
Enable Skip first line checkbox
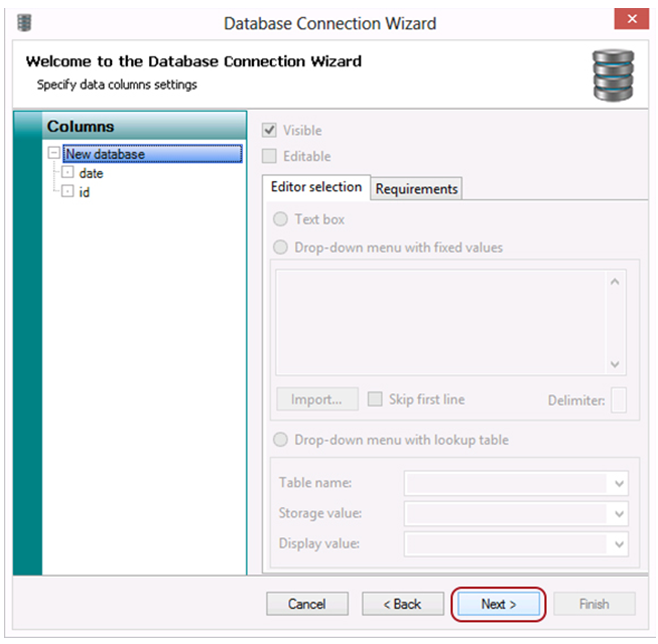[x=375, y=399]
